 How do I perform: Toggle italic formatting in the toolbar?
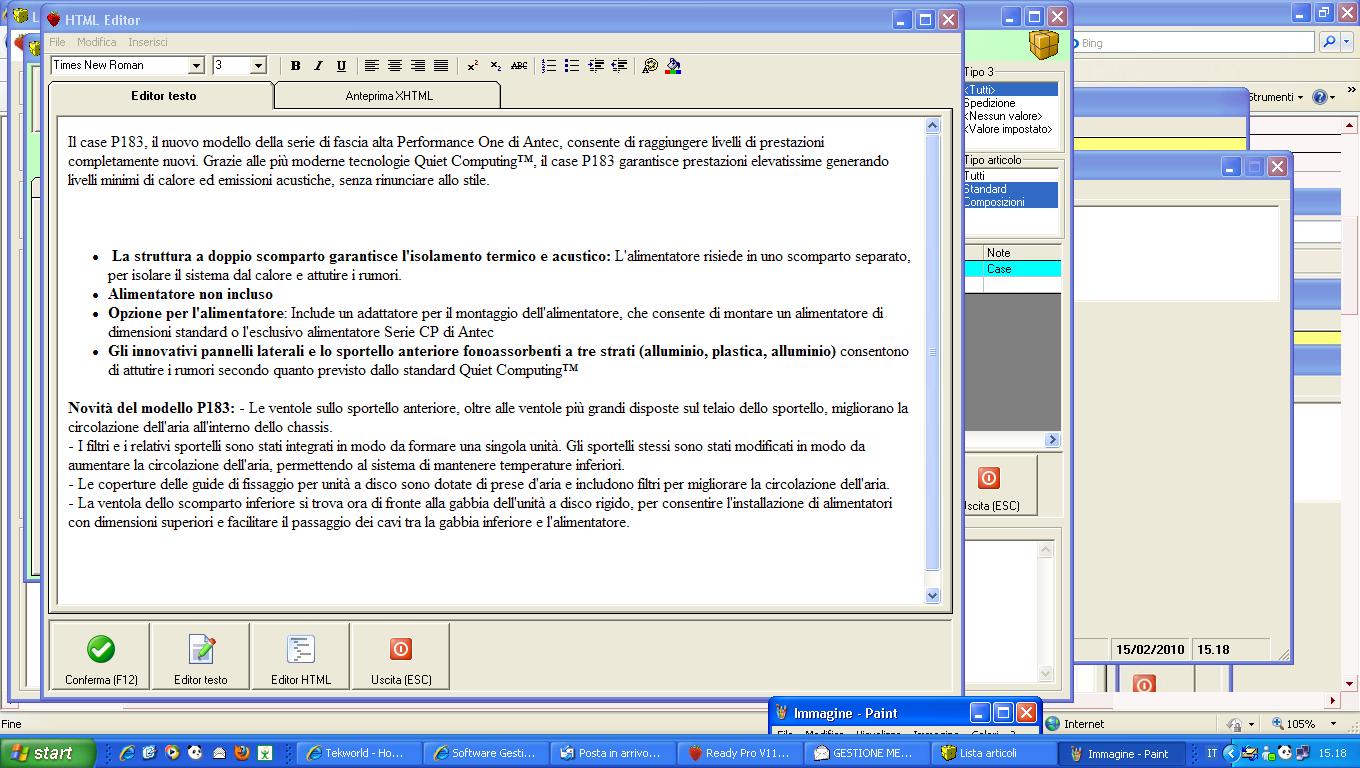(318, 66)
